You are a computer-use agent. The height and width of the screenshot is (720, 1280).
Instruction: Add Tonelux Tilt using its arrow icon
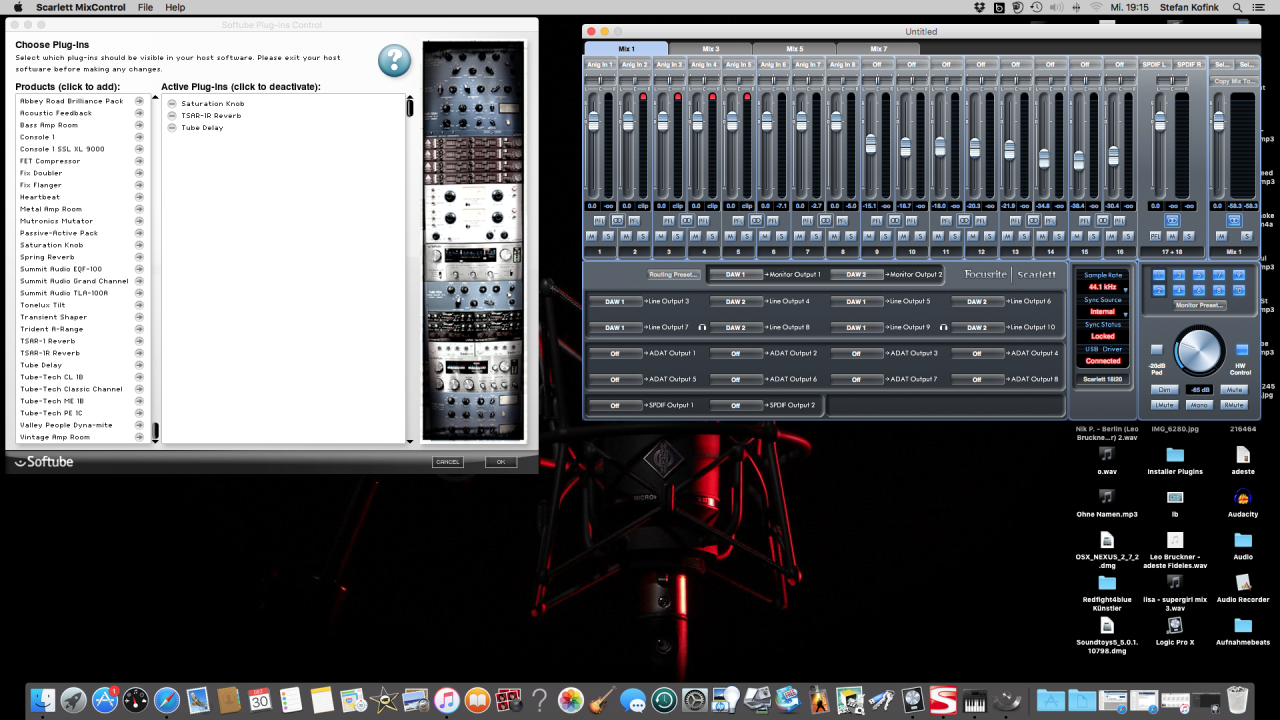[139, 305]
